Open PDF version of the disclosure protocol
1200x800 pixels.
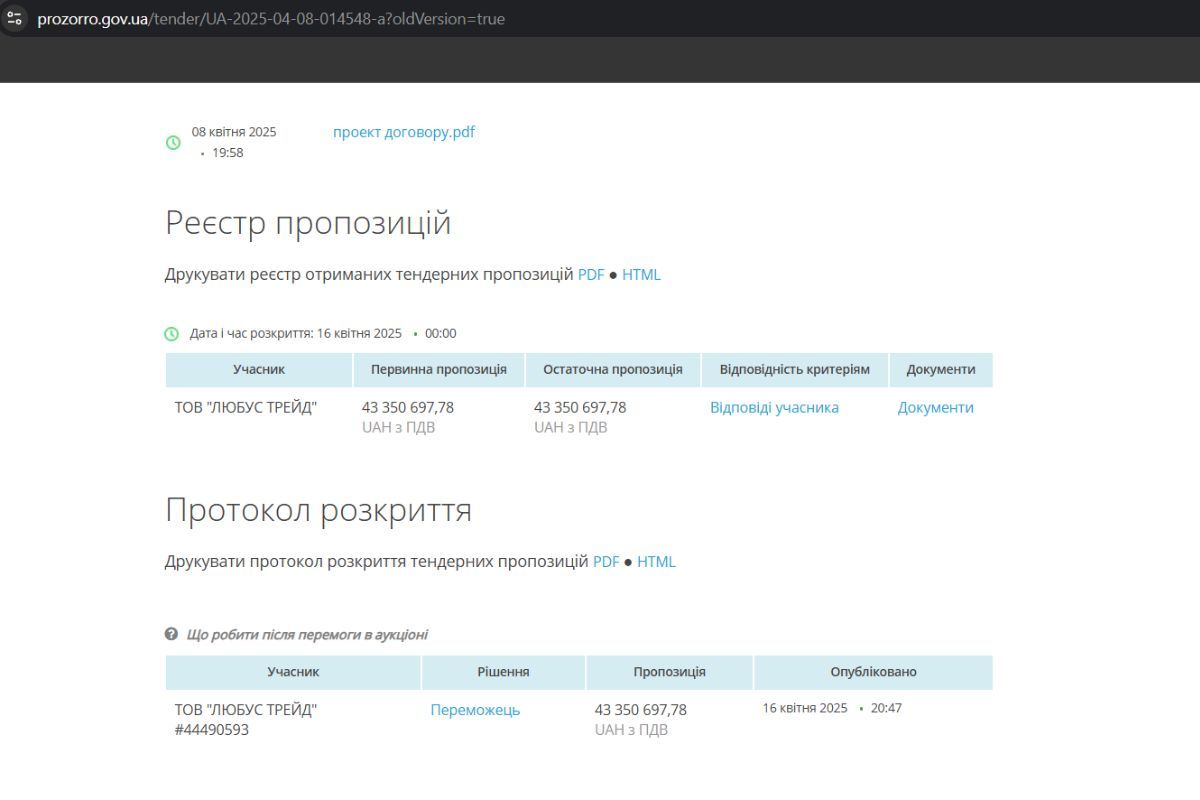click(606, 561)
